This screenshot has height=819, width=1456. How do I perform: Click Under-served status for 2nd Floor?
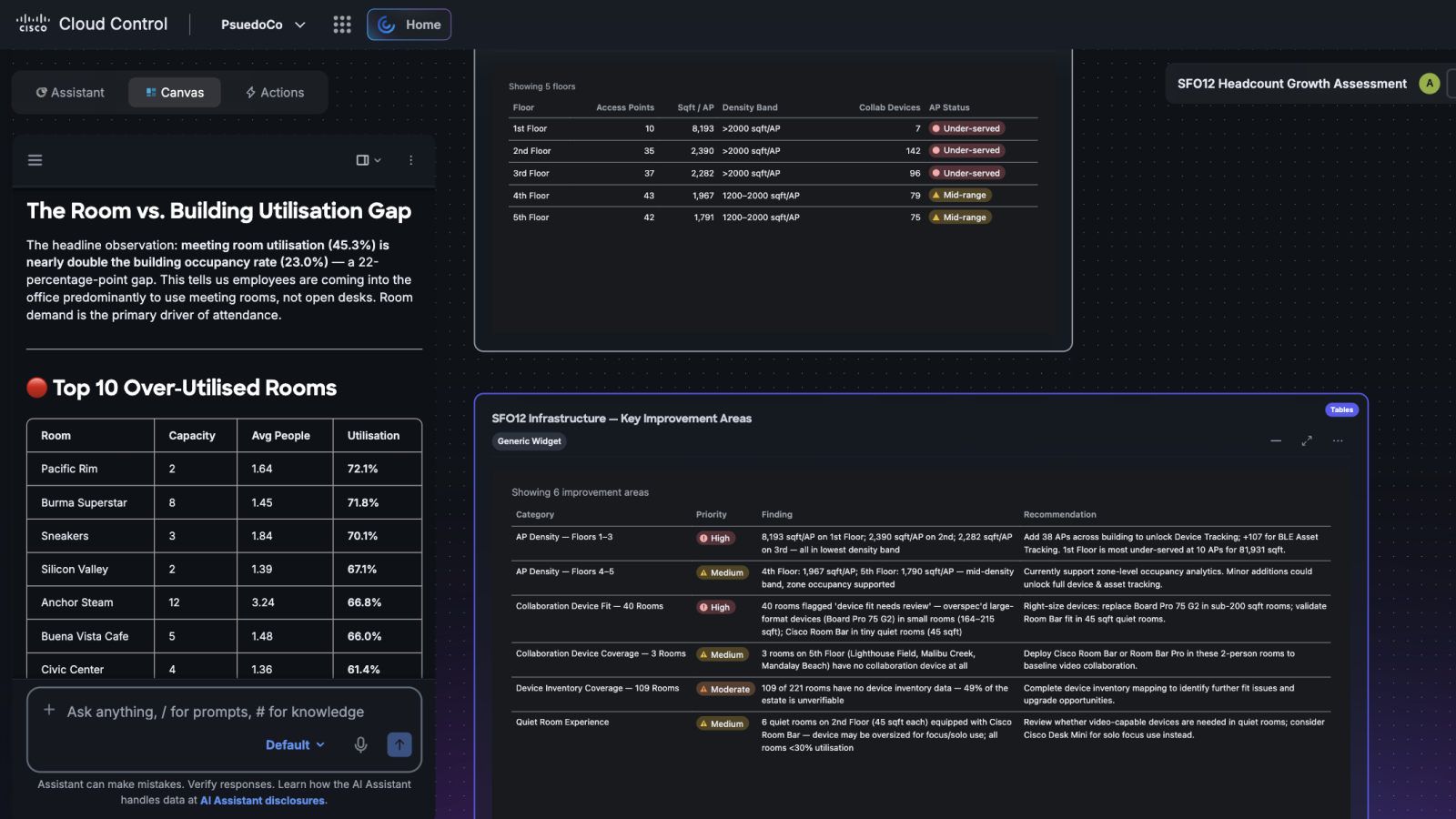pos(966,150)
